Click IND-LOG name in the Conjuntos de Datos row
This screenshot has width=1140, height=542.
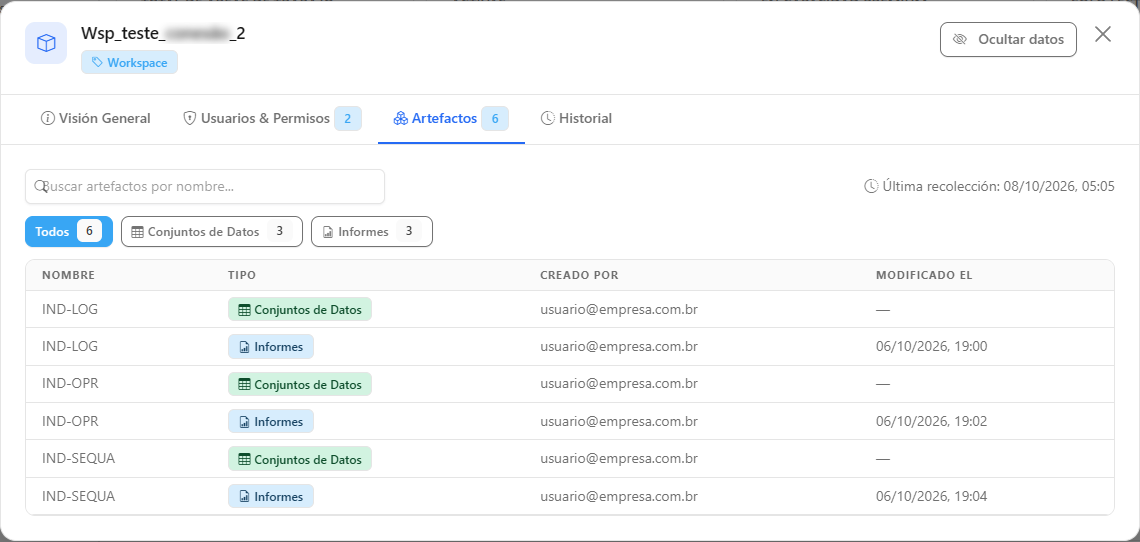[x=70, y=309]
